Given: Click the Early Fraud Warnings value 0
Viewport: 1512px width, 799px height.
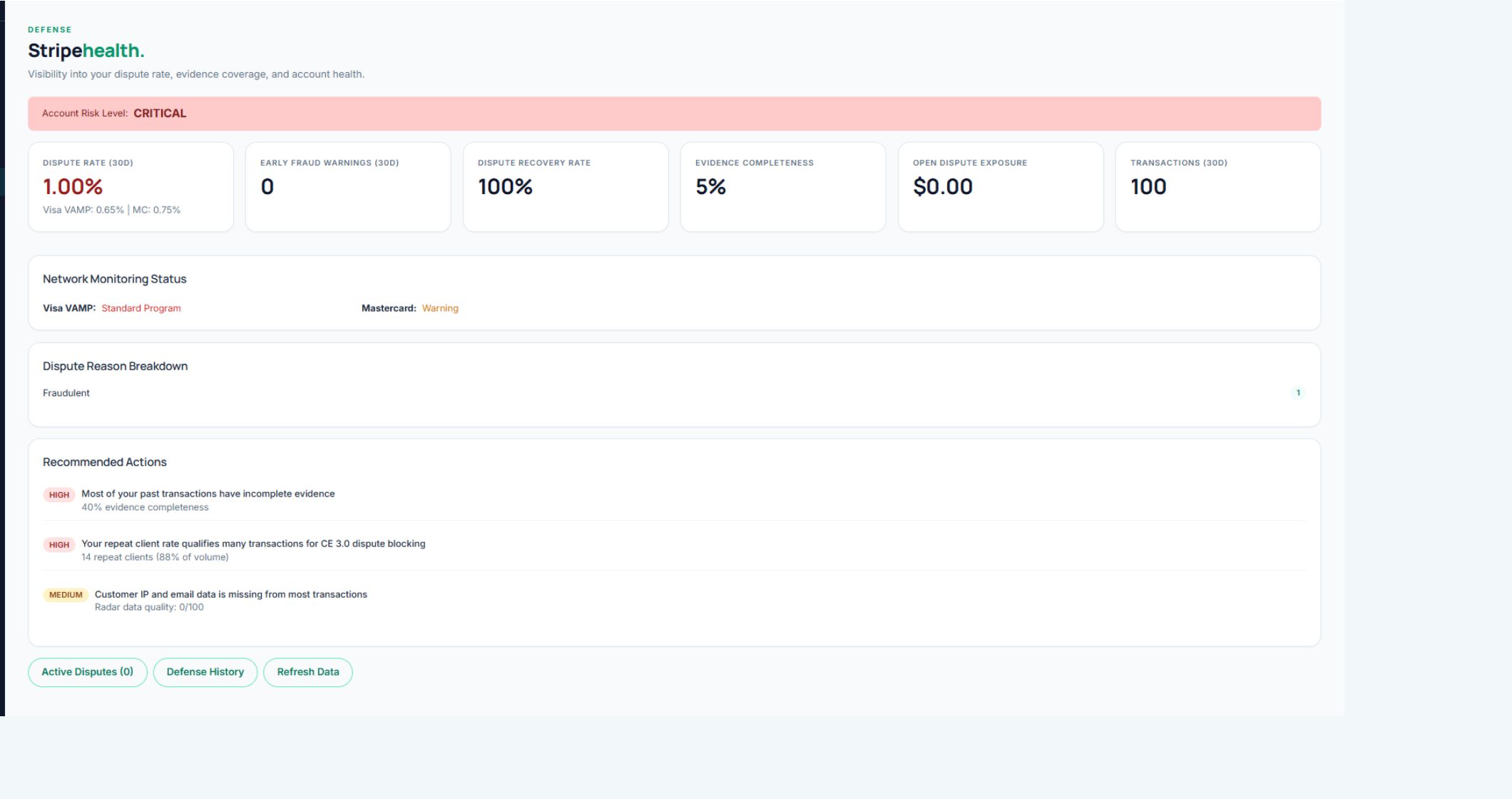Looking at the screenshot, I should pos(267,187).
